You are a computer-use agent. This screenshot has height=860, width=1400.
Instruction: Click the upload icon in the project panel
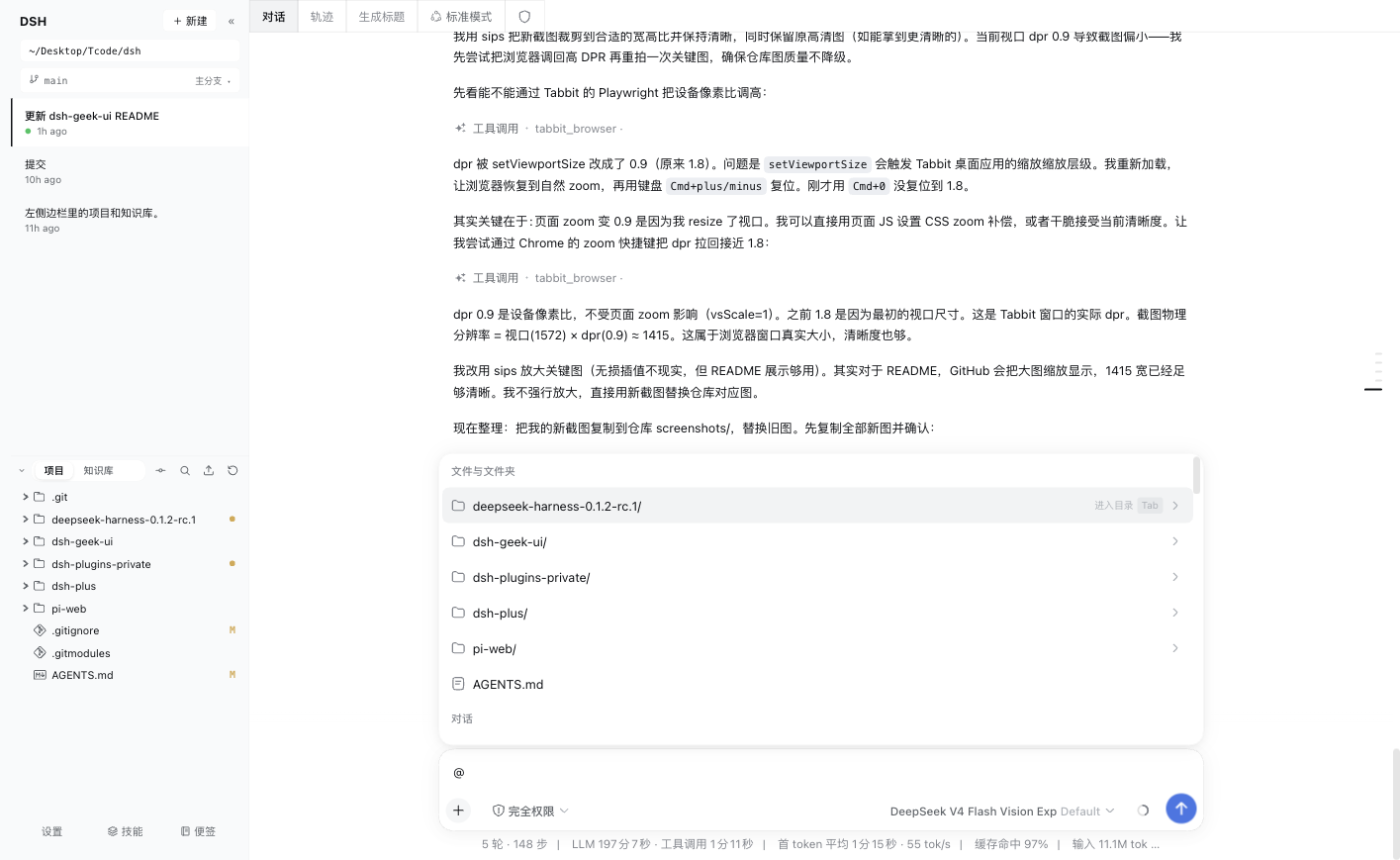[209, 471]
